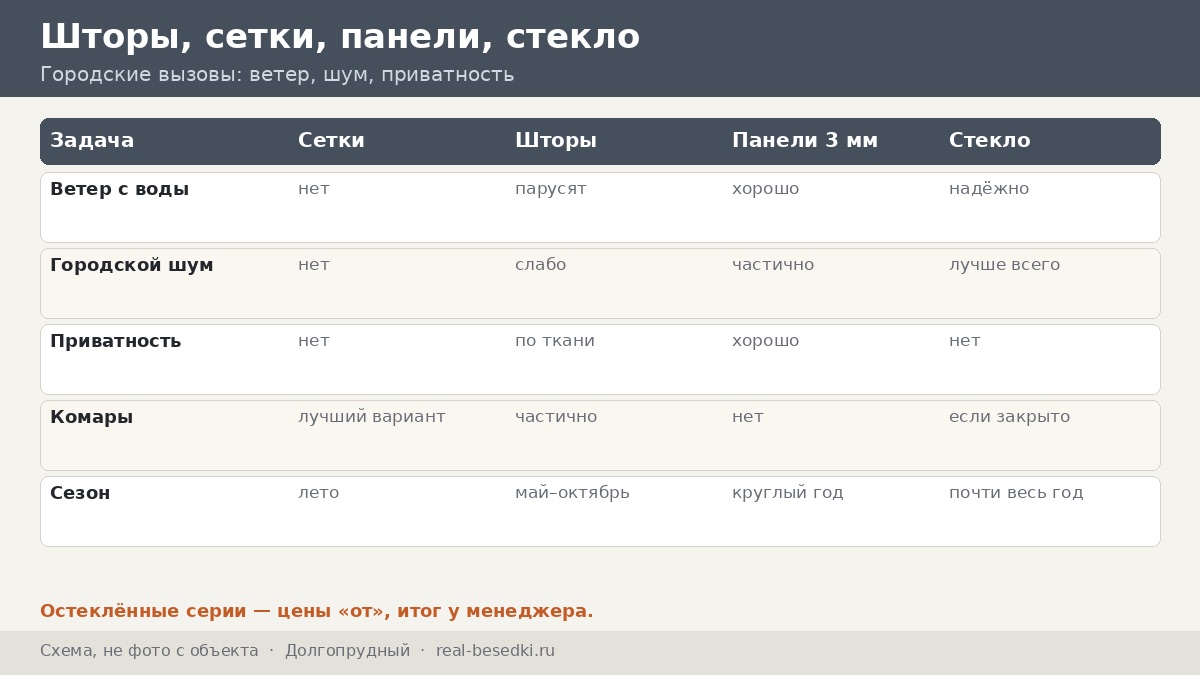This screenshot has height=675, width=1200.
Task: Click the "круглый год" cell
Action: point(788,493)
